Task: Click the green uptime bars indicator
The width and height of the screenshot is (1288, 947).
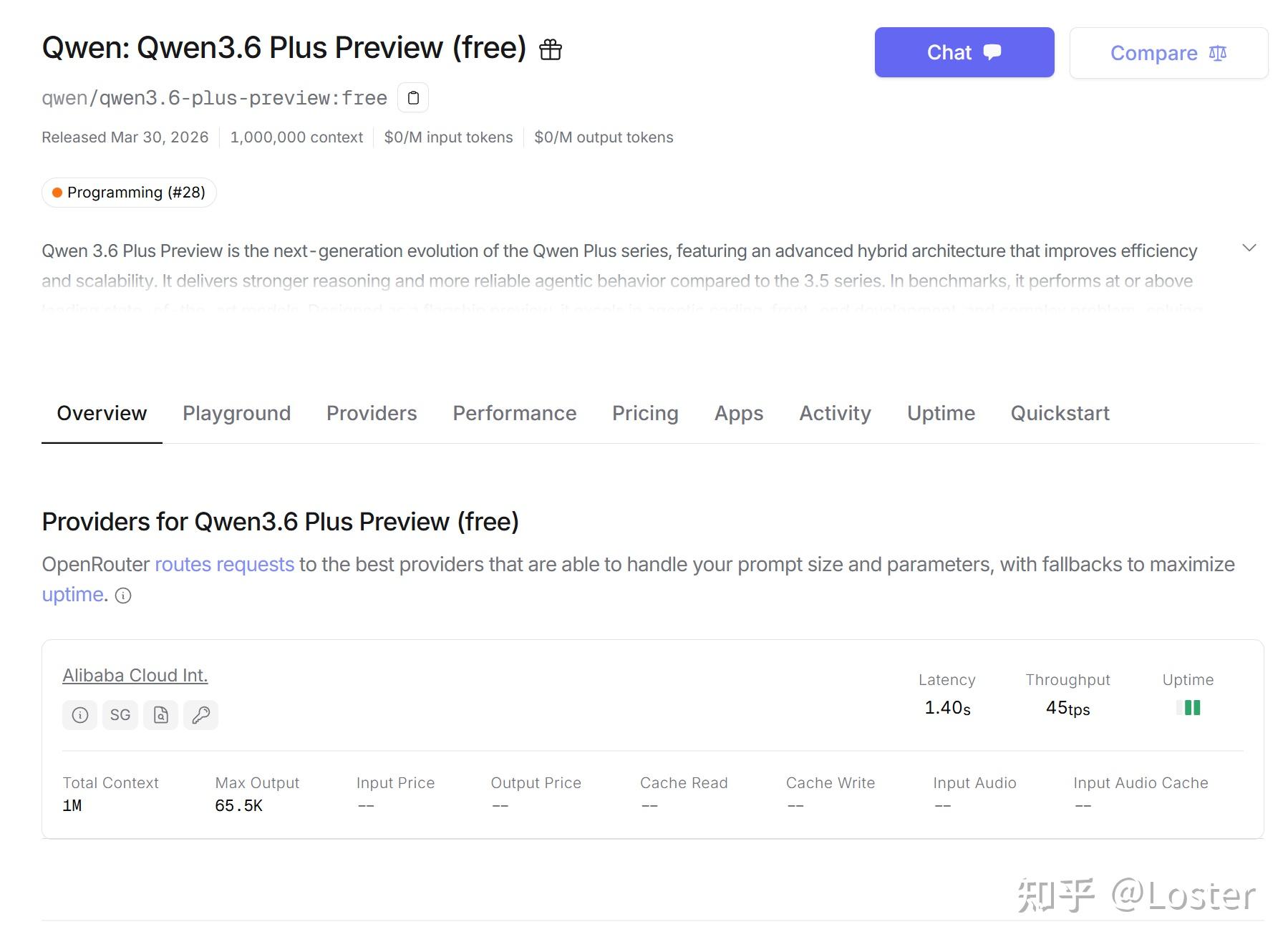Action: click(1188, 708)
